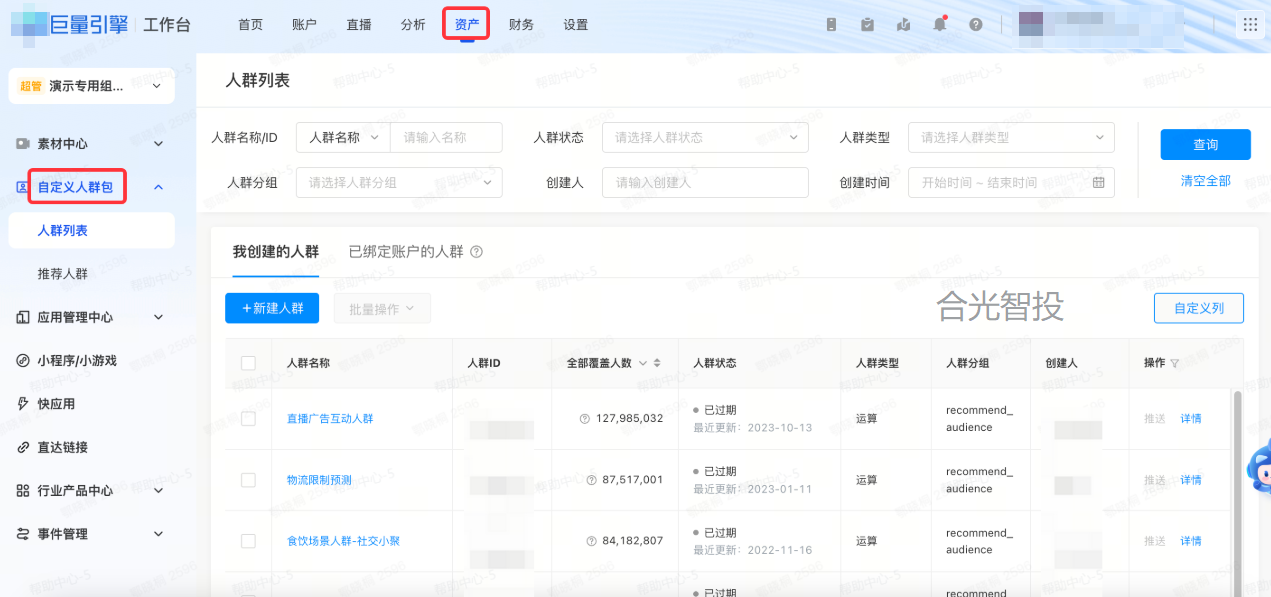Open the 演示专用组 account switcher
This screenshot has width=1271, height=597.
(x=91, y=86)
